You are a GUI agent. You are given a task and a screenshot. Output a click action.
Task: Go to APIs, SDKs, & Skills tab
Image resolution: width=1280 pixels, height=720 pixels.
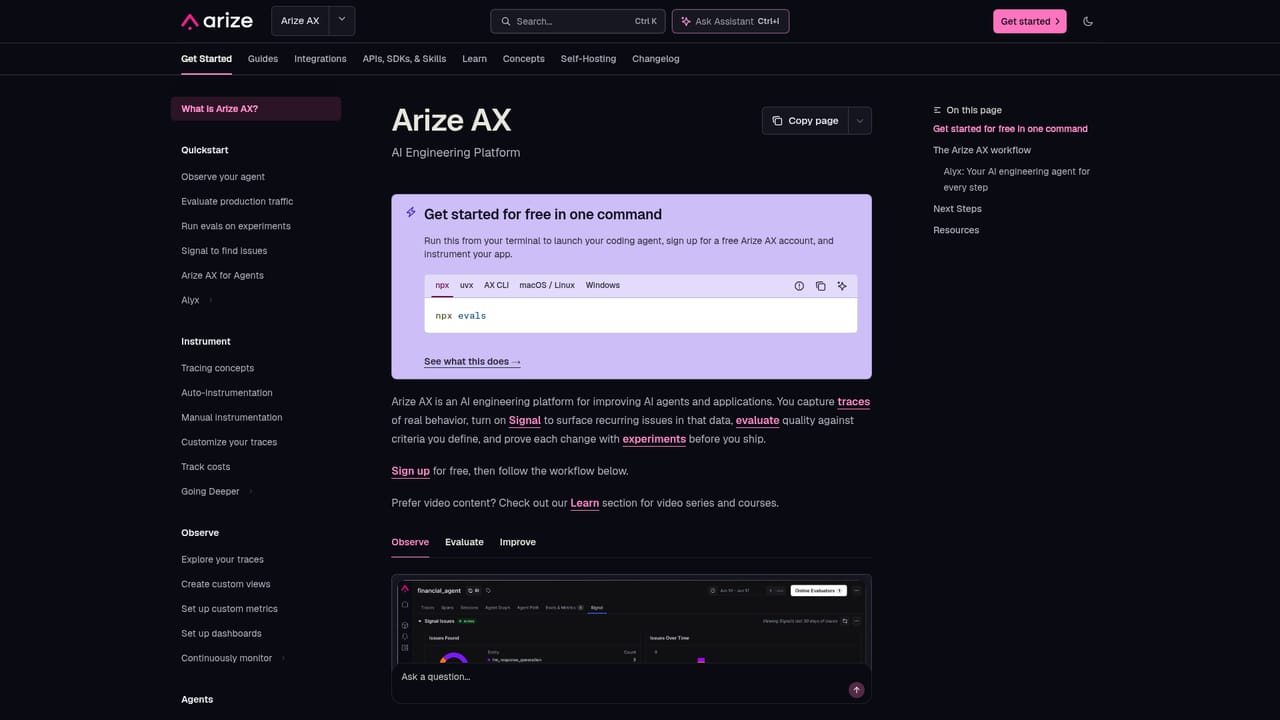404,59
